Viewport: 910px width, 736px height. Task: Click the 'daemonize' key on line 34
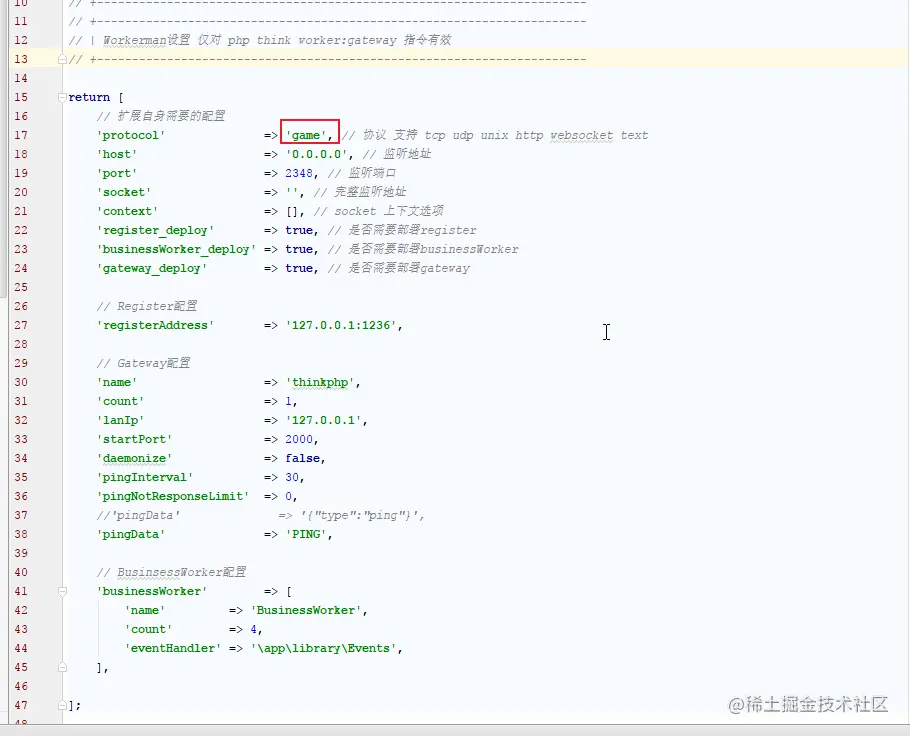point(134,459)
